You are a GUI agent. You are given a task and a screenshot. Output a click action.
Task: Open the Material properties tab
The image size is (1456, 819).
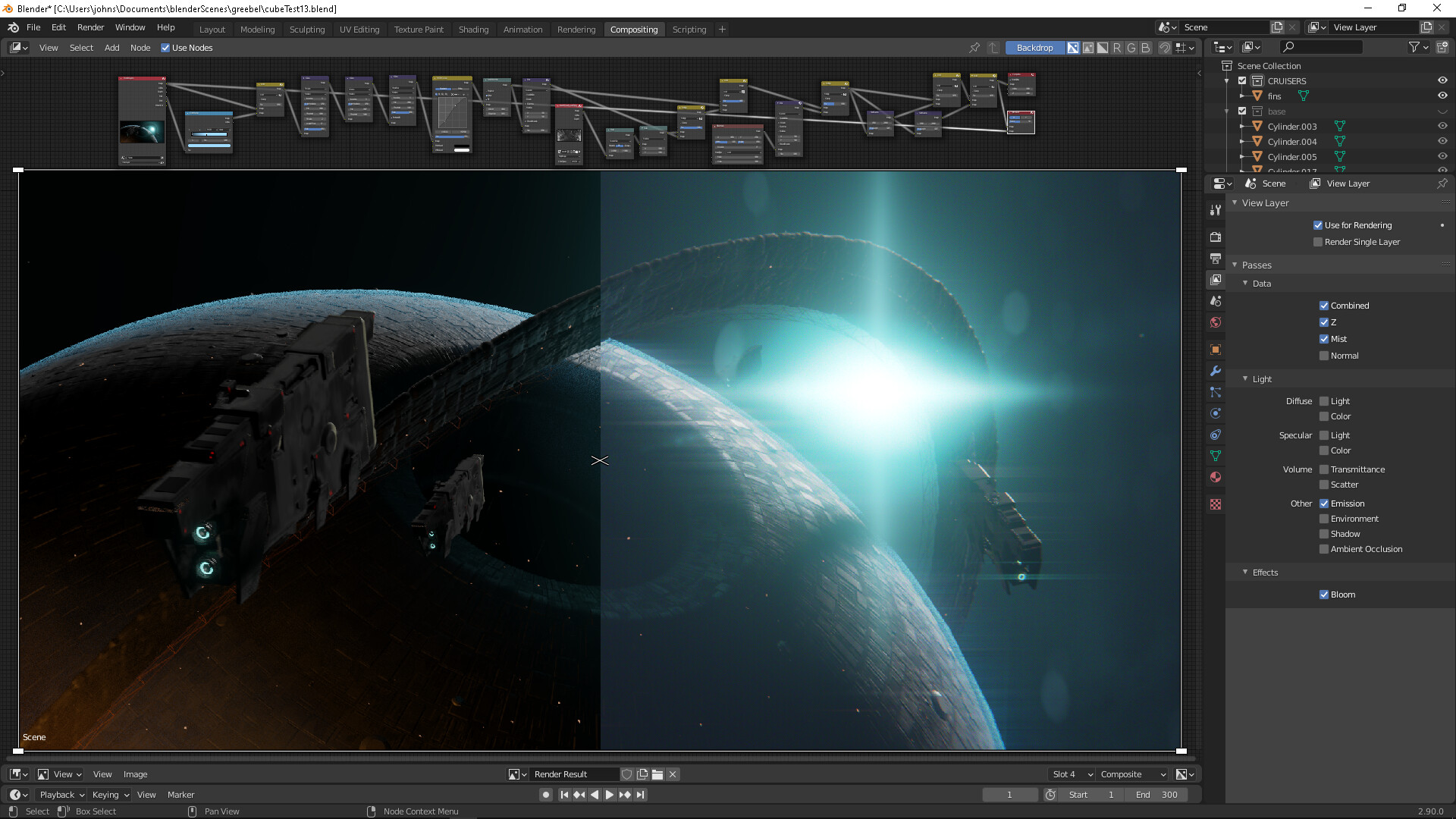coord(1216,477)
